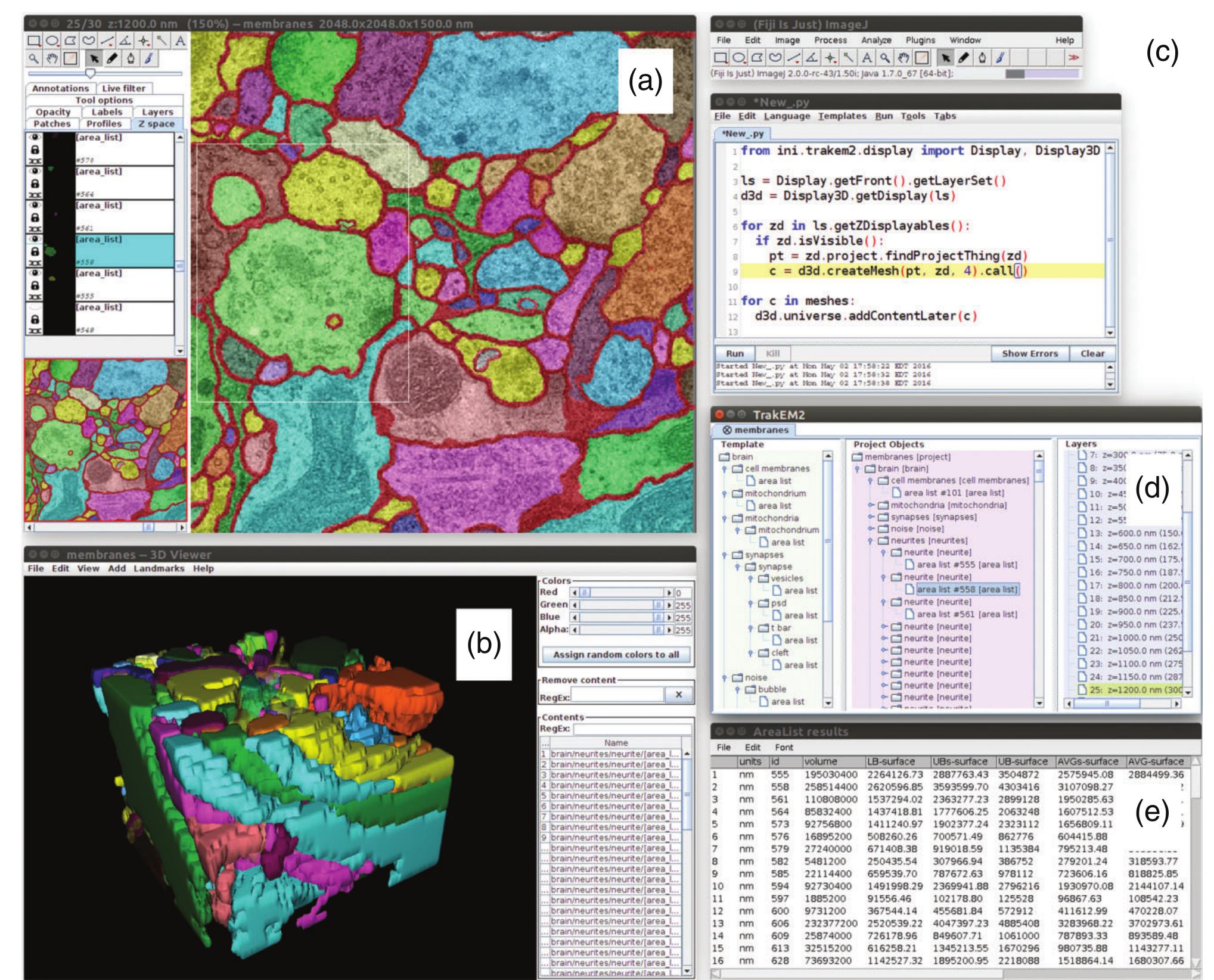This screenshot has height=980, width=1214.
Task: Unlock area_list #555 with its padlock icon
Action: click(x=35, y=285)
